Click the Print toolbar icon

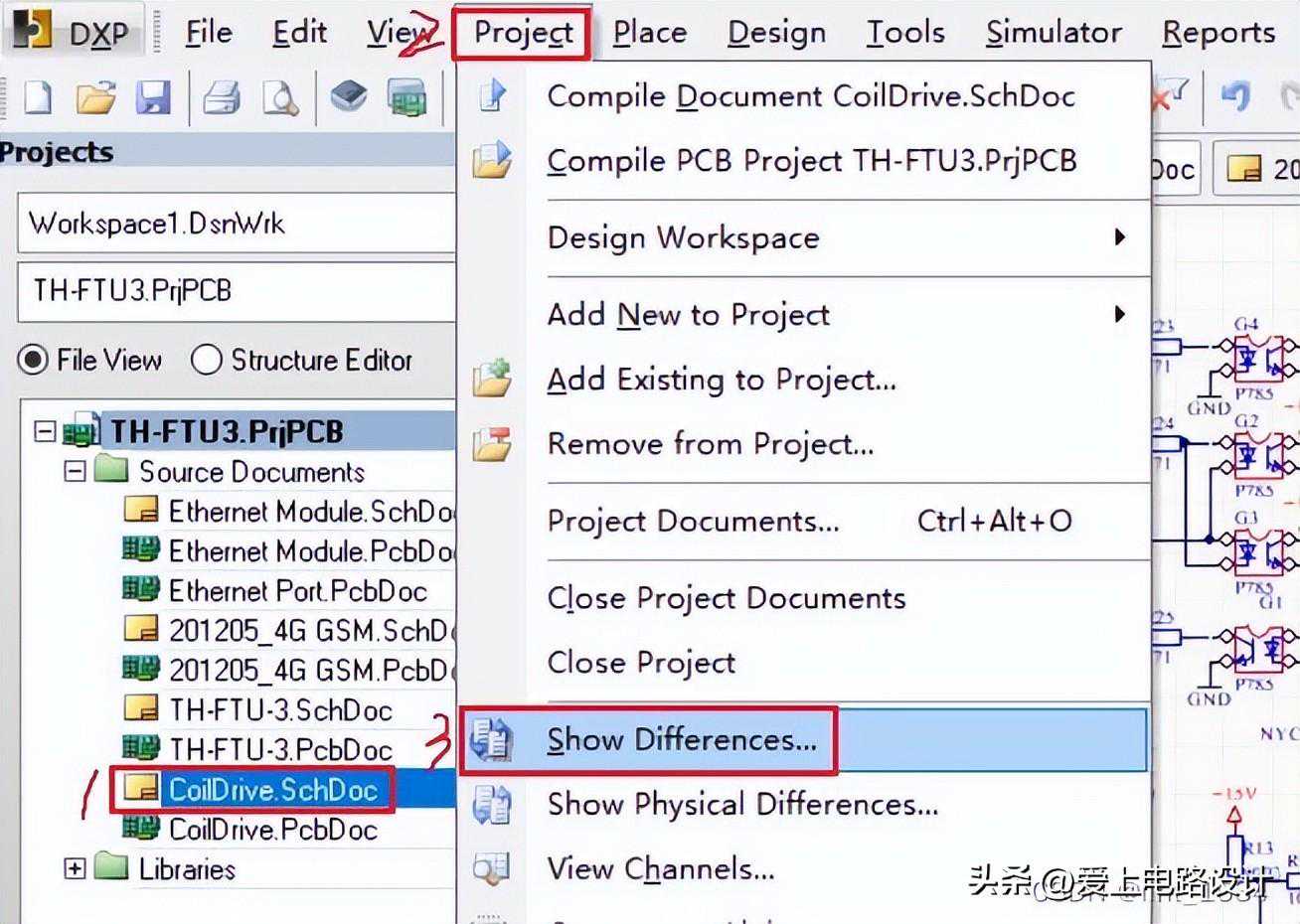point(221,97)
